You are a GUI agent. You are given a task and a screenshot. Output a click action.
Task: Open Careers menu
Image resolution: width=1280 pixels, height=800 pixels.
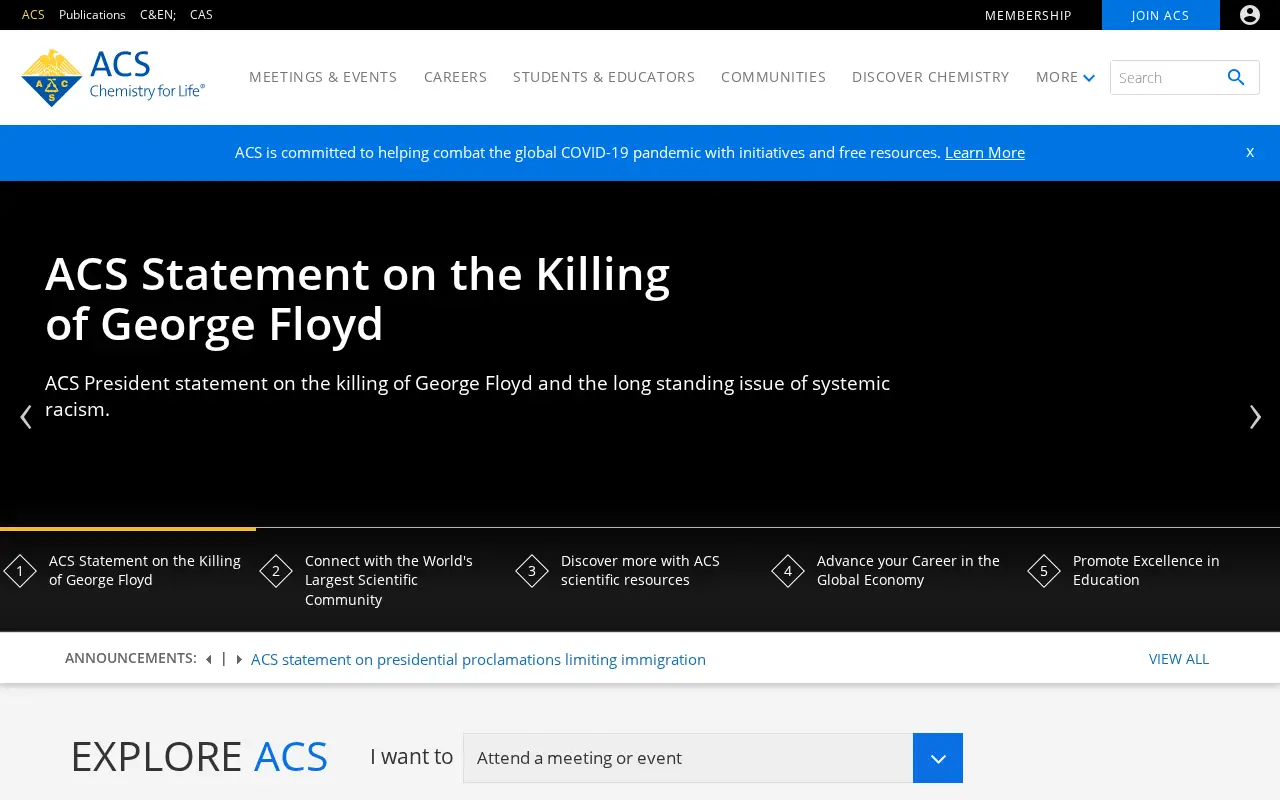pos(455,77)
